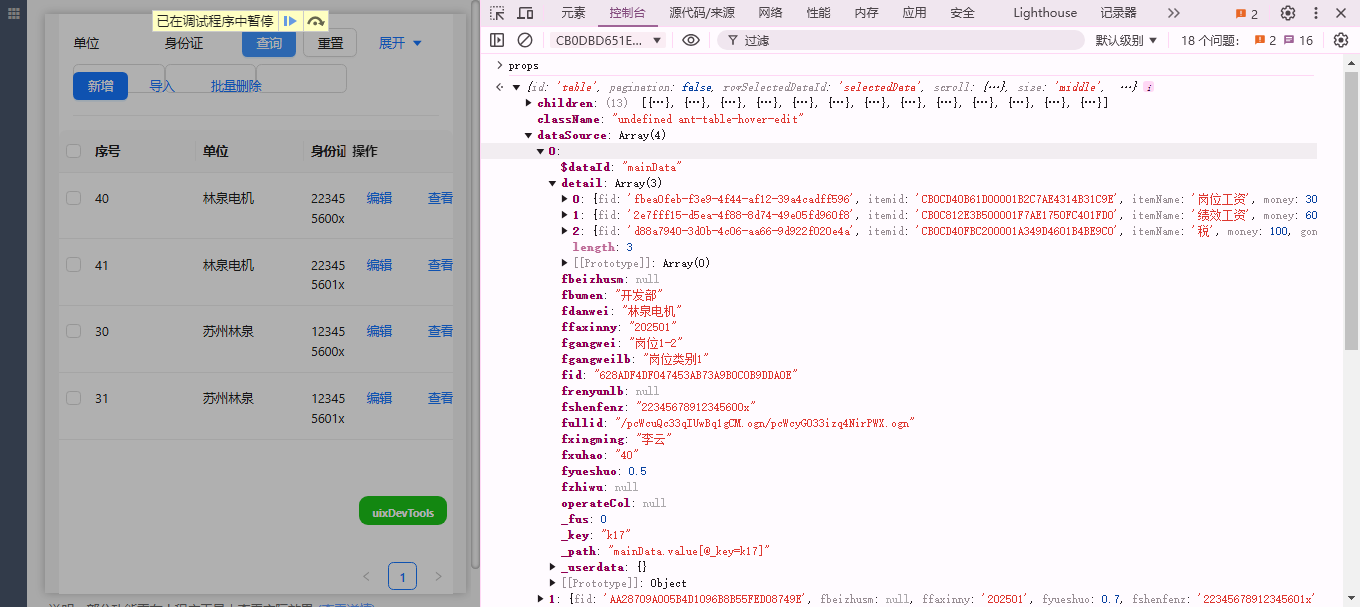This screenshot has width=1360, height=607.
Task: Check the row 40 checkbox
Action: point(73,198)
